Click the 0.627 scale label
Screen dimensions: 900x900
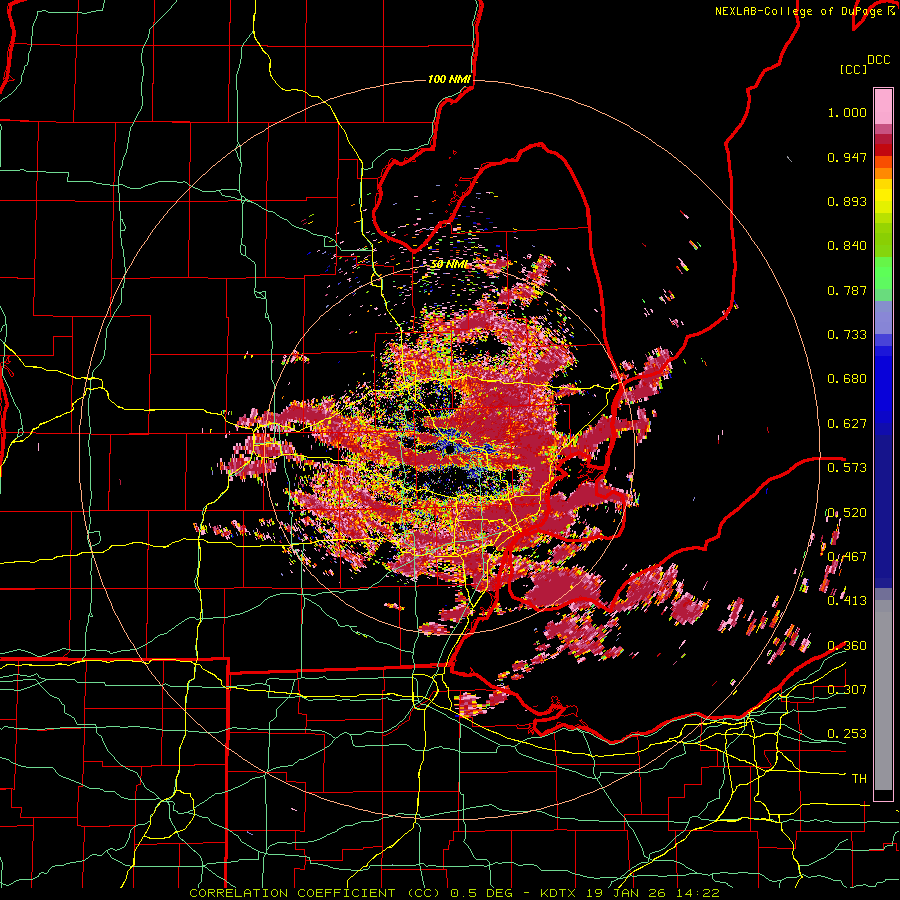pyautogui.click(x=847, y=424)
